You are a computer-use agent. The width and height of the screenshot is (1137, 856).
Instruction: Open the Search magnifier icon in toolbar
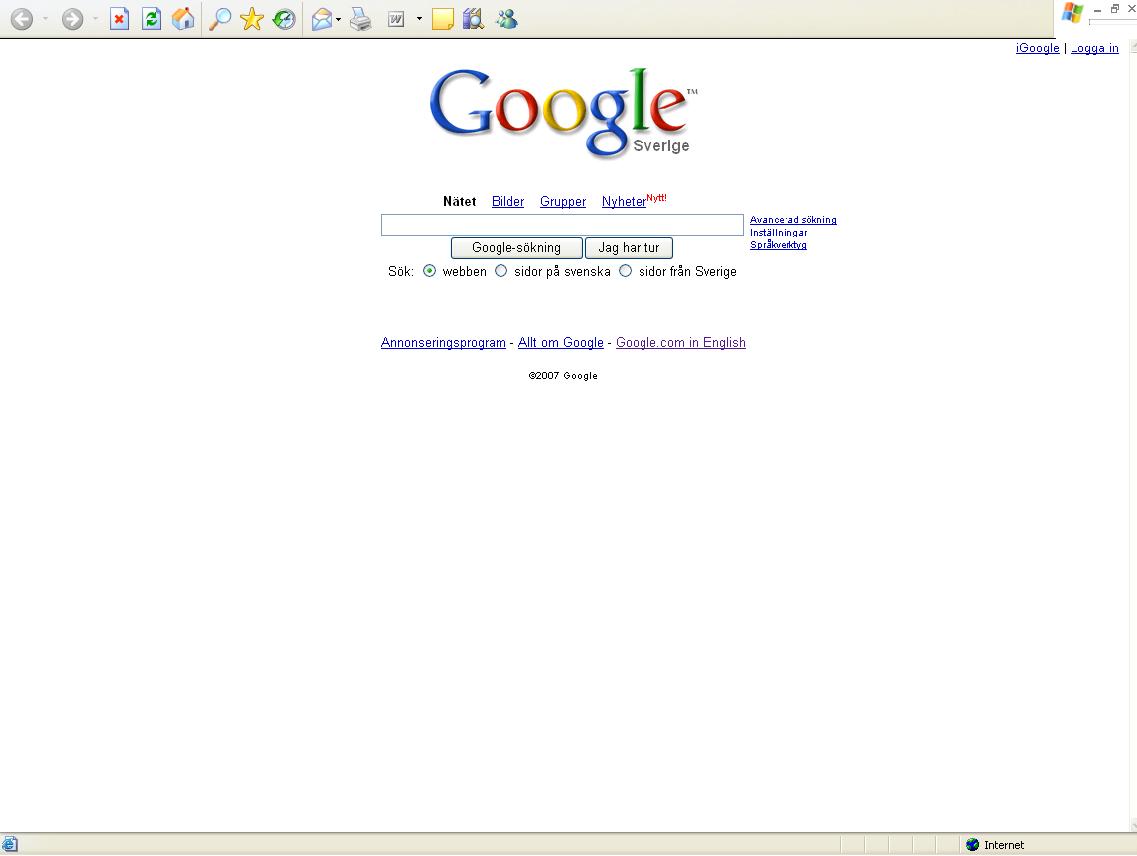coord(220,19)
